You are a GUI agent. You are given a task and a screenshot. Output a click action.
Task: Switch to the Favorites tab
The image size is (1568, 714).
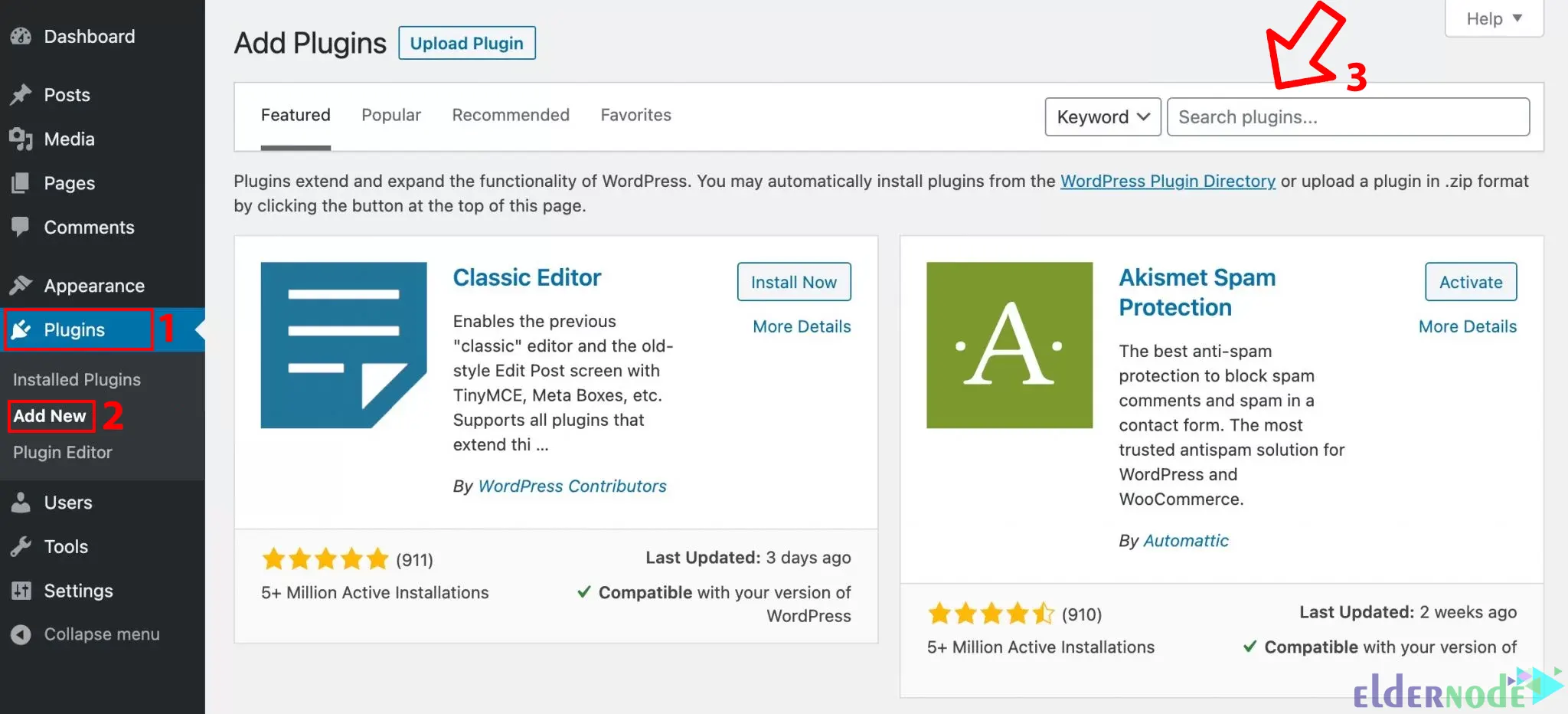pyautogui.click(x=635, y=115)
